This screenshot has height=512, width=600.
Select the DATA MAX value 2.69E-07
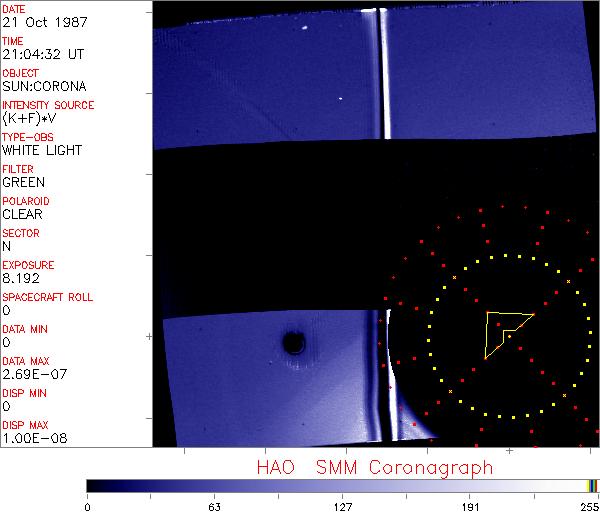[33, 375]
